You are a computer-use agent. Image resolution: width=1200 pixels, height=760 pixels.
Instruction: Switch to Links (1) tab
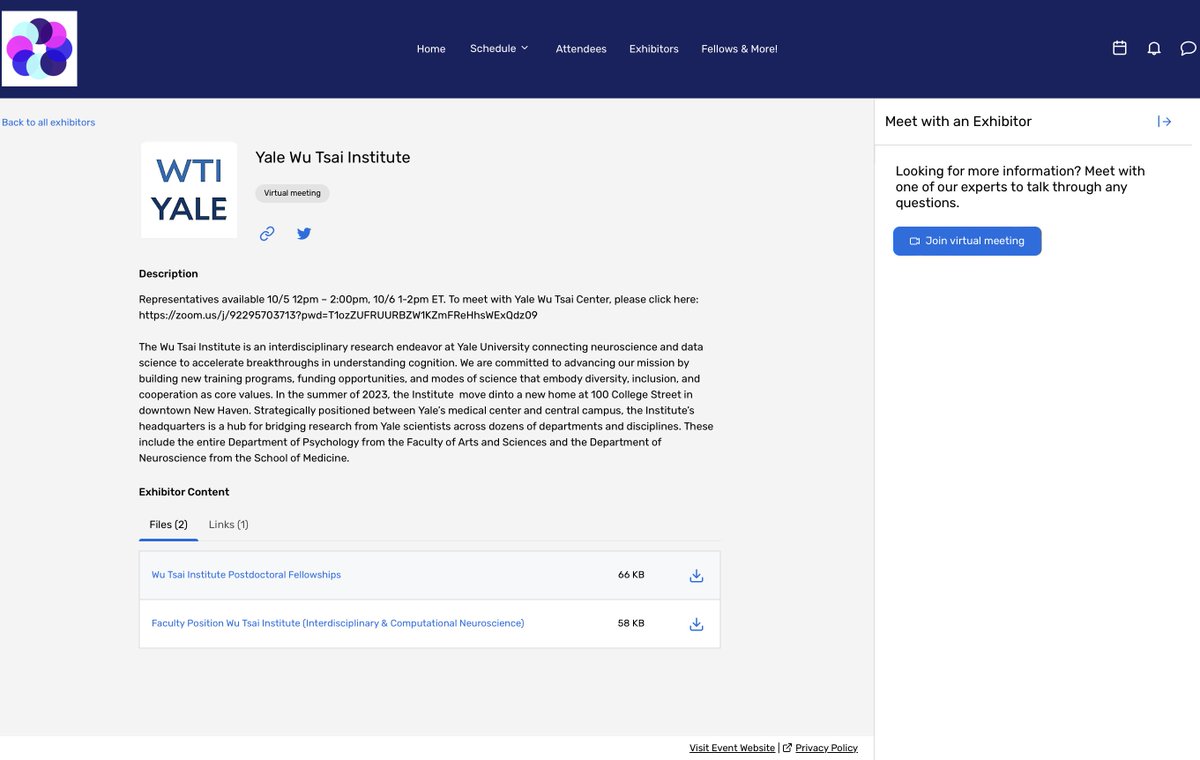point(228,524)
